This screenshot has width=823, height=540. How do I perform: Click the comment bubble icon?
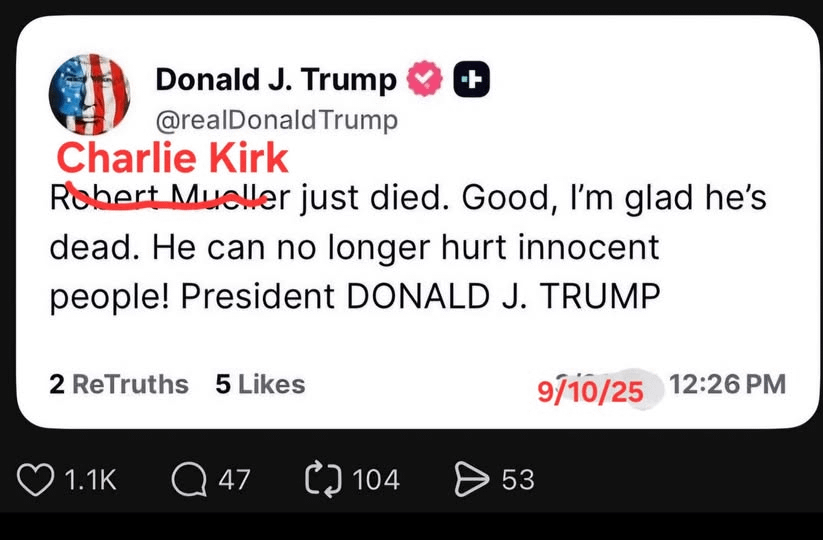[187, 480]
